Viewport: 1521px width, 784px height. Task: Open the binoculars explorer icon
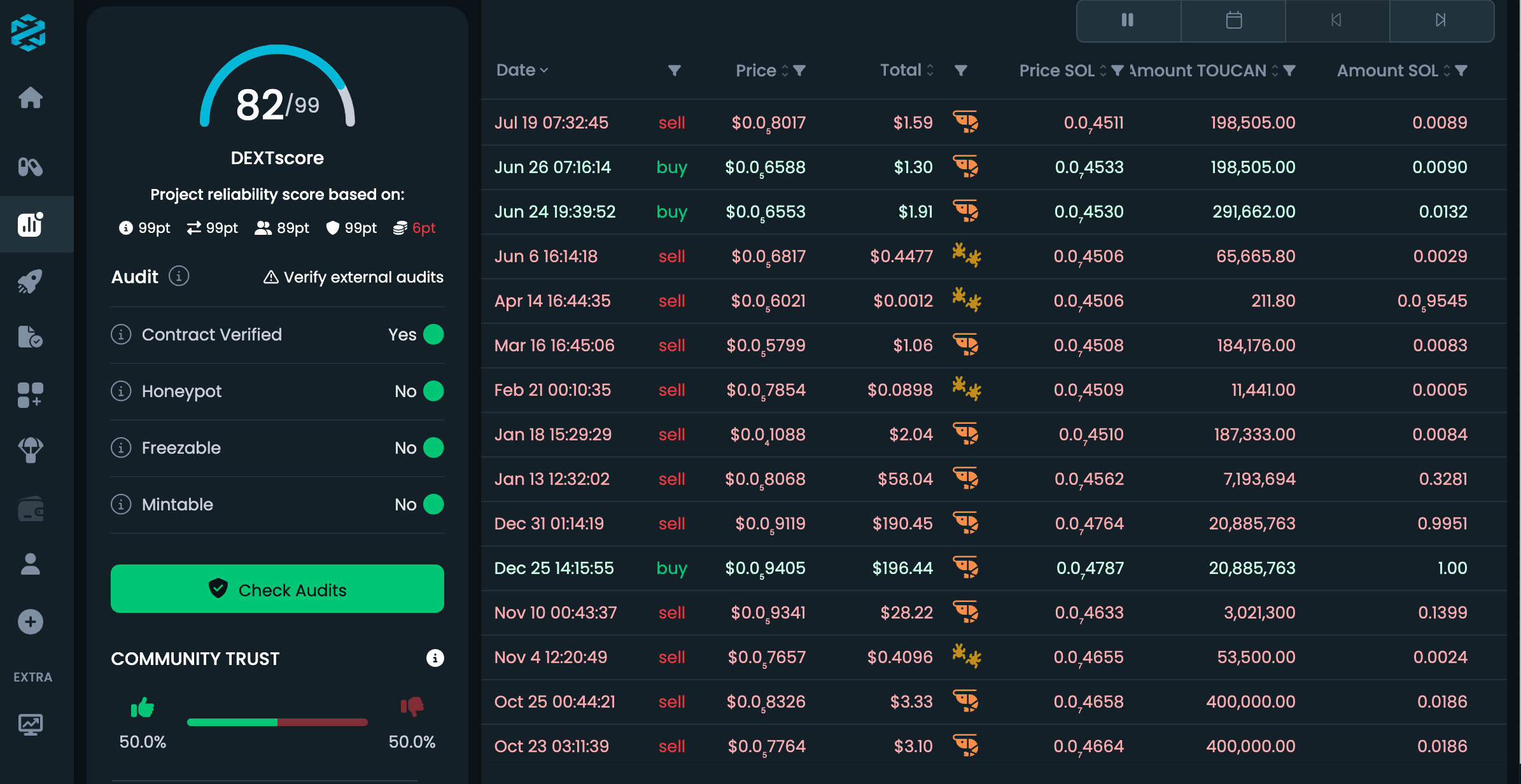[31, 167]
